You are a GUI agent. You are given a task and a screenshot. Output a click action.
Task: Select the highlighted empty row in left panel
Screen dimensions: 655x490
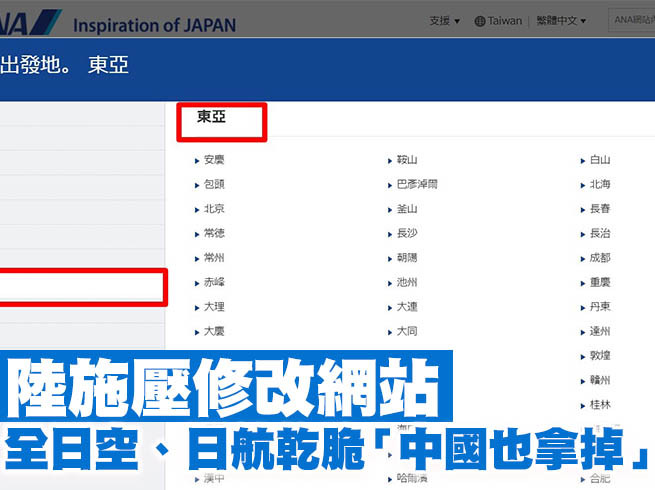pos(82,288)
